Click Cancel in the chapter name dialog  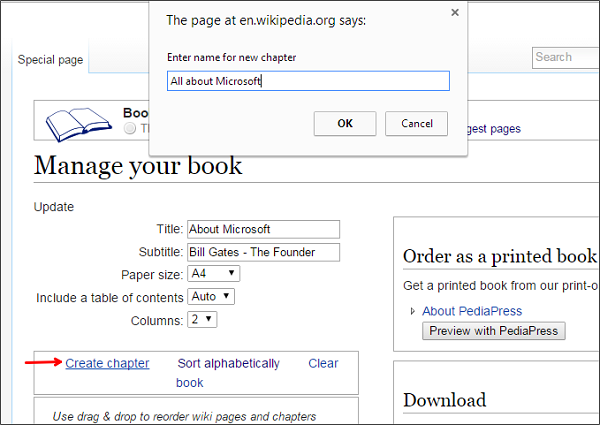[416, 123]
